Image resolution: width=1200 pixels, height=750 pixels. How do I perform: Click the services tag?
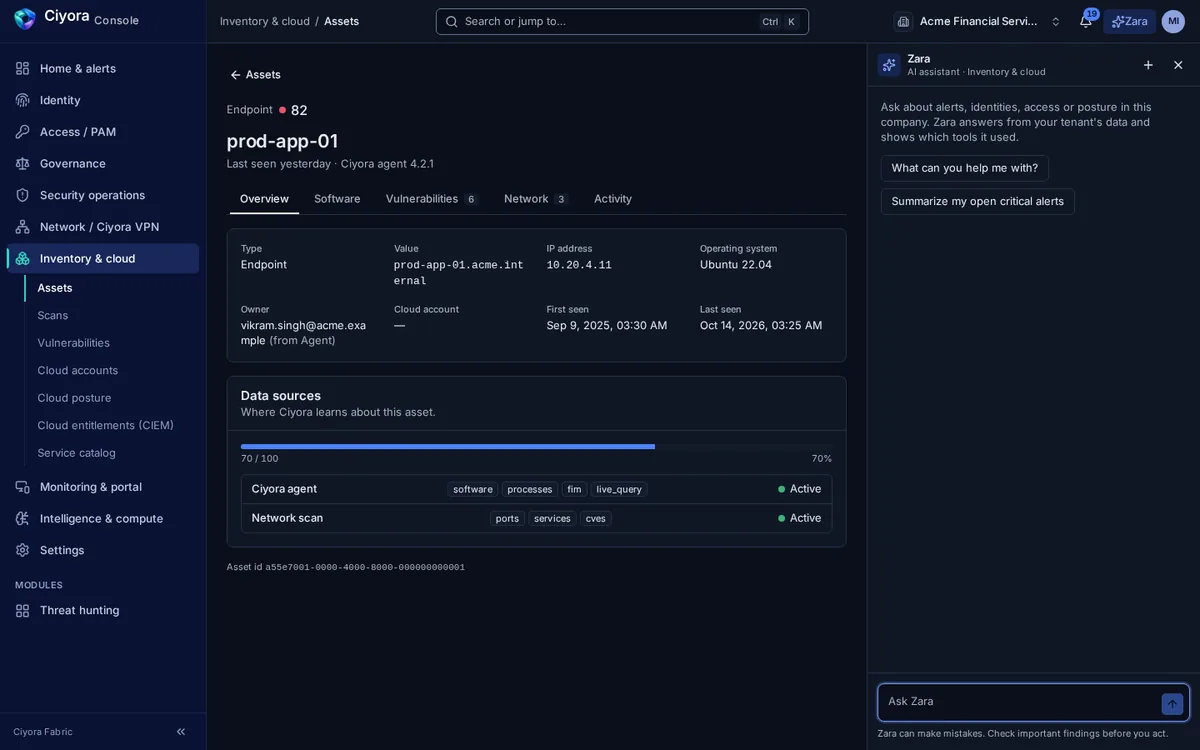pos(552,518)
